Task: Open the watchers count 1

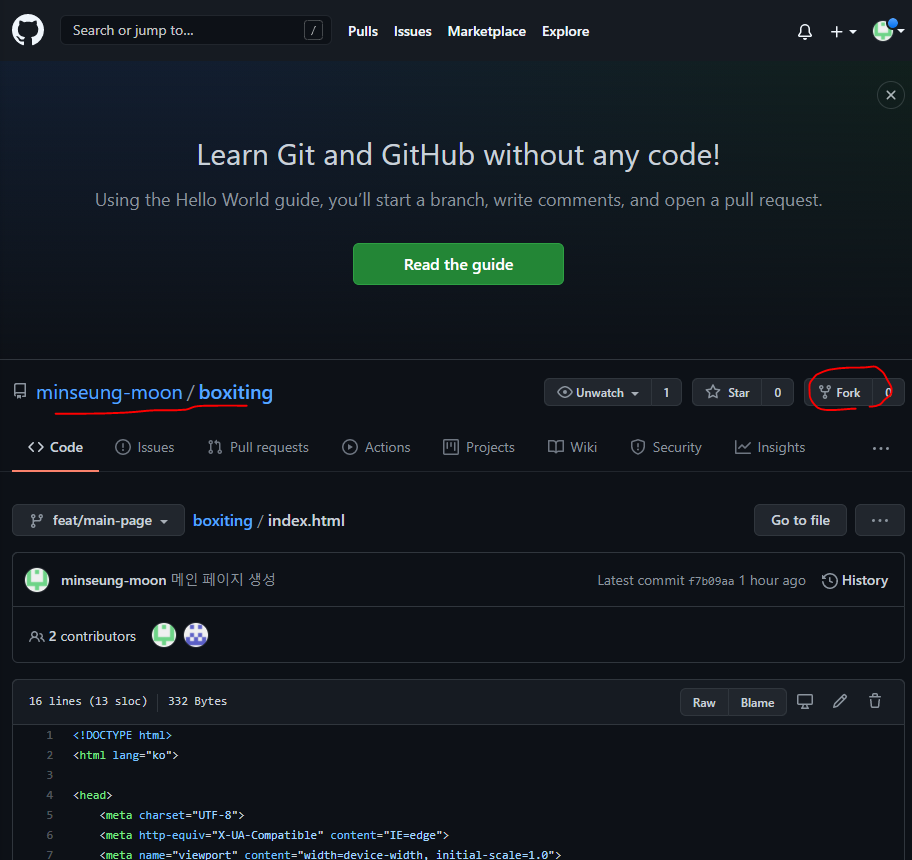Action: (667, 392)
